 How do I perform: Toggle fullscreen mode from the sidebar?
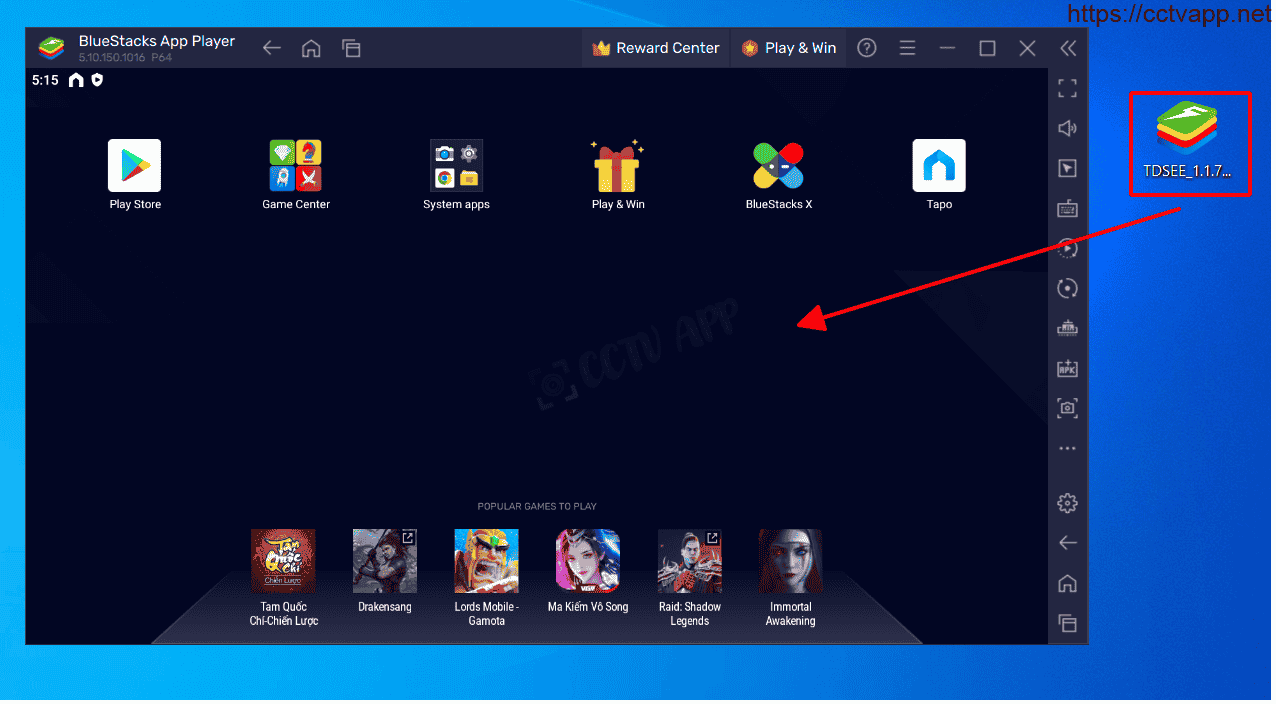click(1067, 89)
